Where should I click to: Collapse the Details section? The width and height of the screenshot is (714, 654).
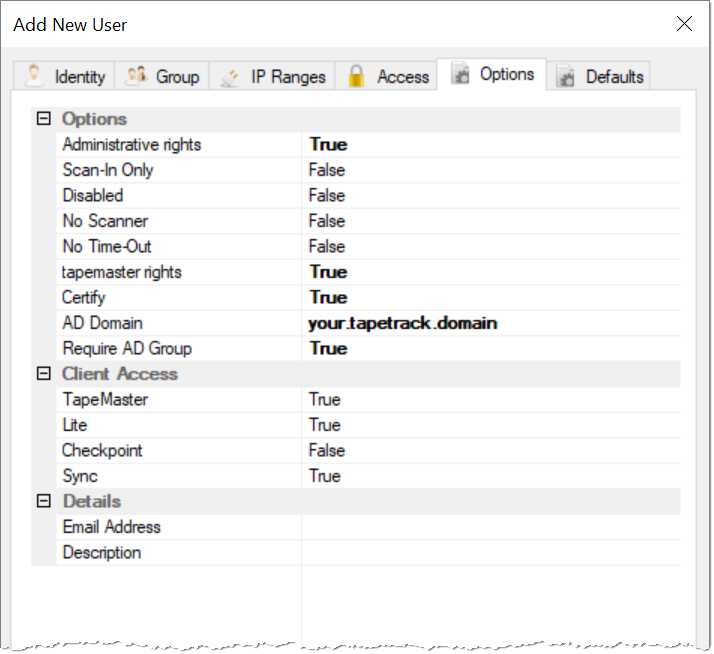coord(43,501)
